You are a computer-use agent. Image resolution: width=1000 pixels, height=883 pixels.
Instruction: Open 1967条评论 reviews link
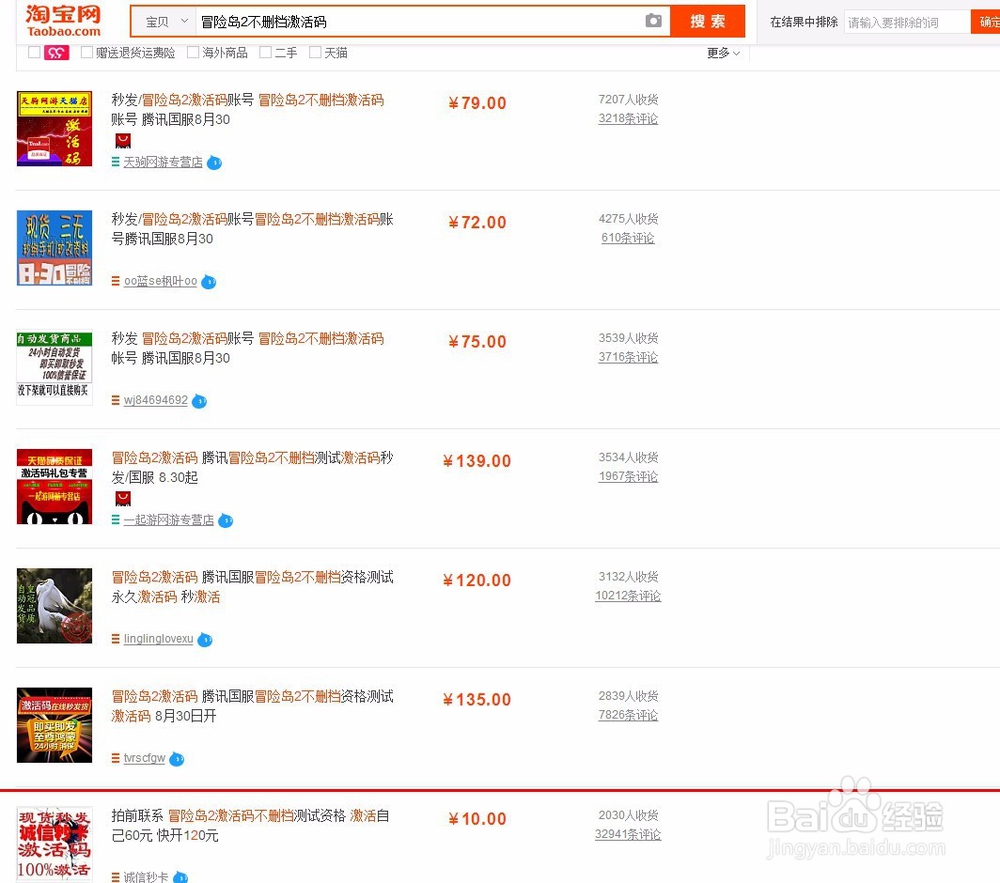(x=628, y=476)
